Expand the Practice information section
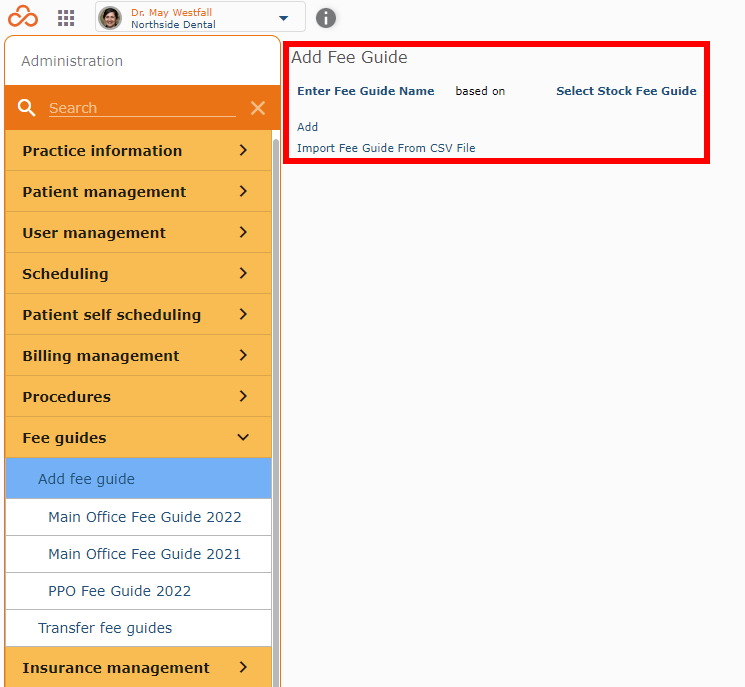This screenshot has width=745, height=687. [x=138, y=151]
